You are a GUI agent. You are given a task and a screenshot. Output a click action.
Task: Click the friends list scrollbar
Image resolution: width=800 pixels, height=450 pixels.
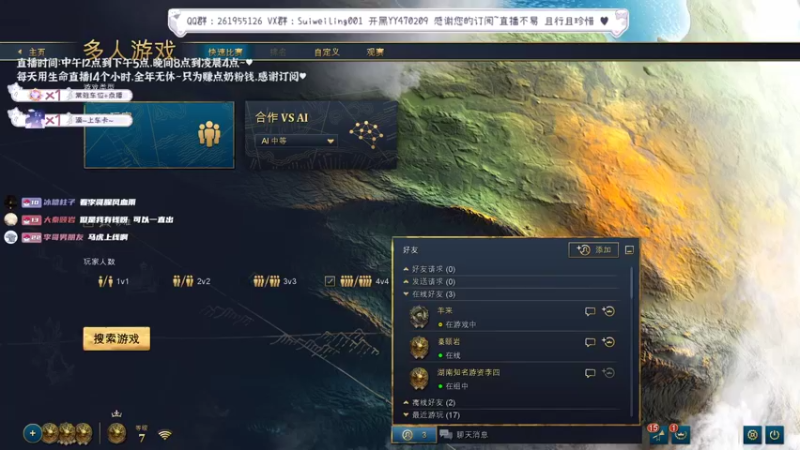pyautogui.click(x=632, y=283)
